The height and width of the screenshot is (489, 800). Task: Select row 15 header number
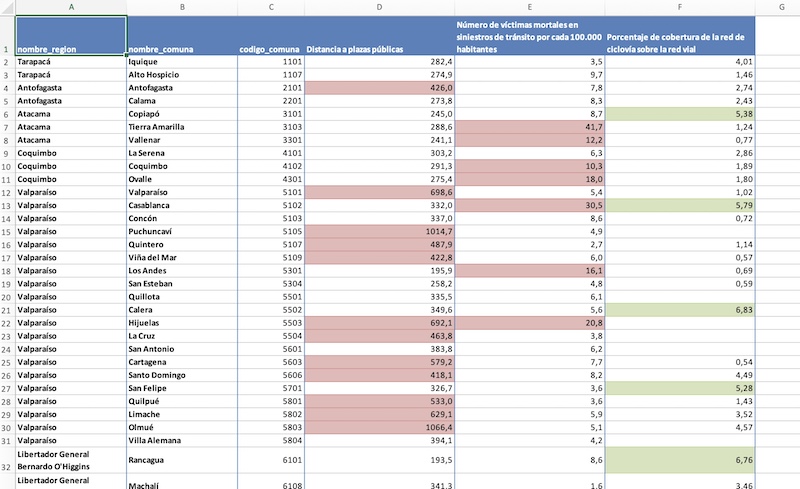[x=7, y=232]
